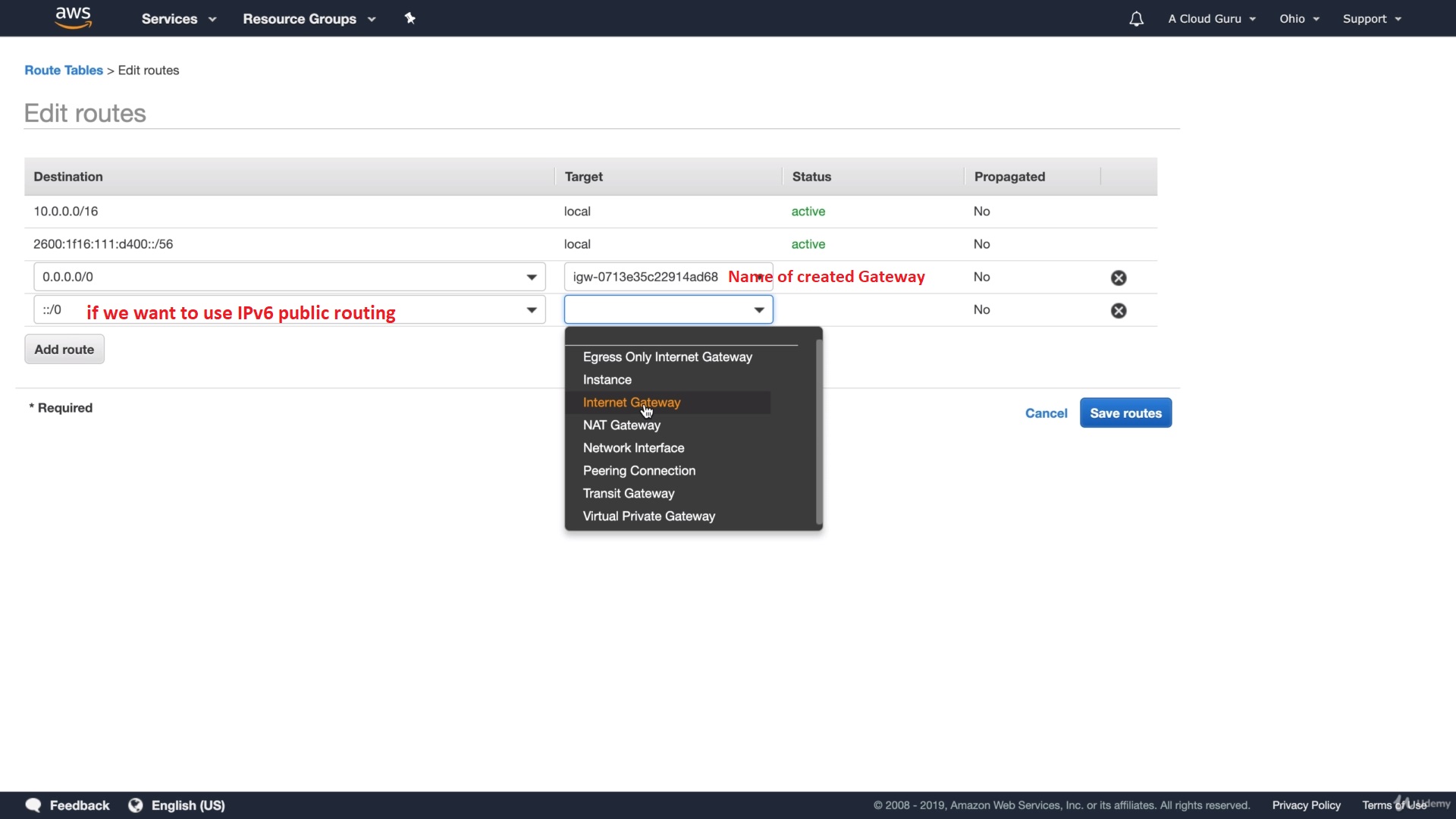The height and width of the screenshot is (819, 1456).
Task: Click the pin shortcut icon in navbar
Action: pyautogui.click(x=409, y=18)
